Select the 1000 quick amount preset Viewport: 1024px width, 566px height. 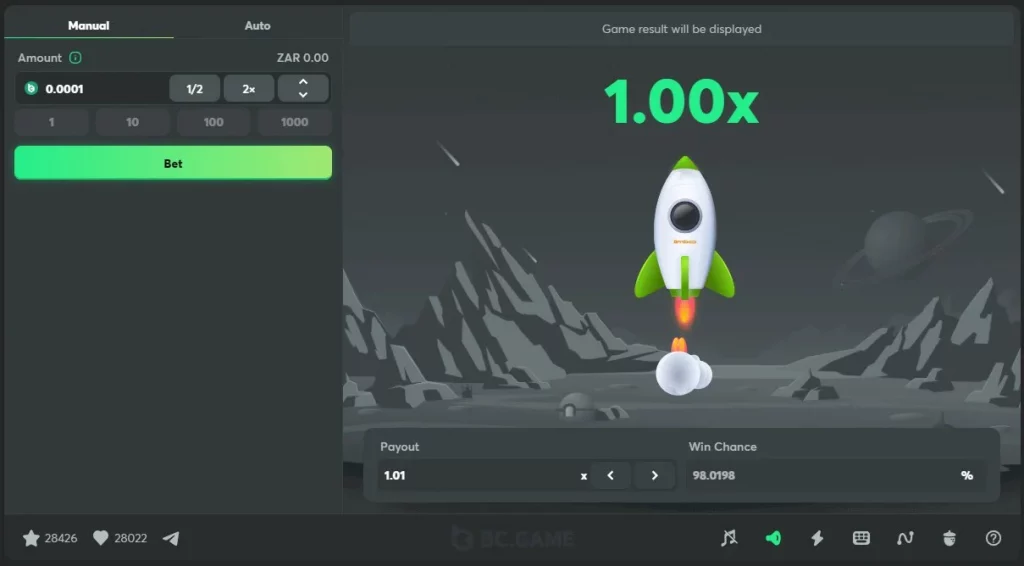point(295,122)
